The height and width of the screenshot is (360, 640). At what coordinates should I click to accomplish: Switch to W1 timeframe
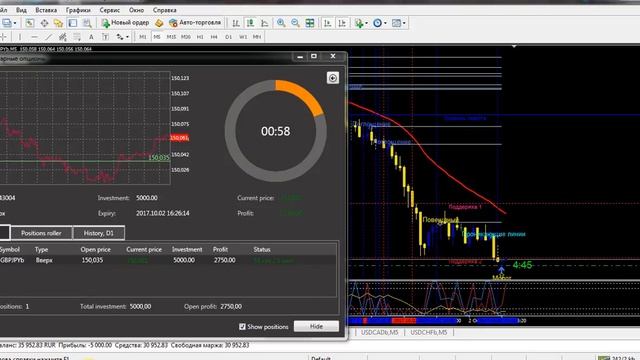(243, 37)
